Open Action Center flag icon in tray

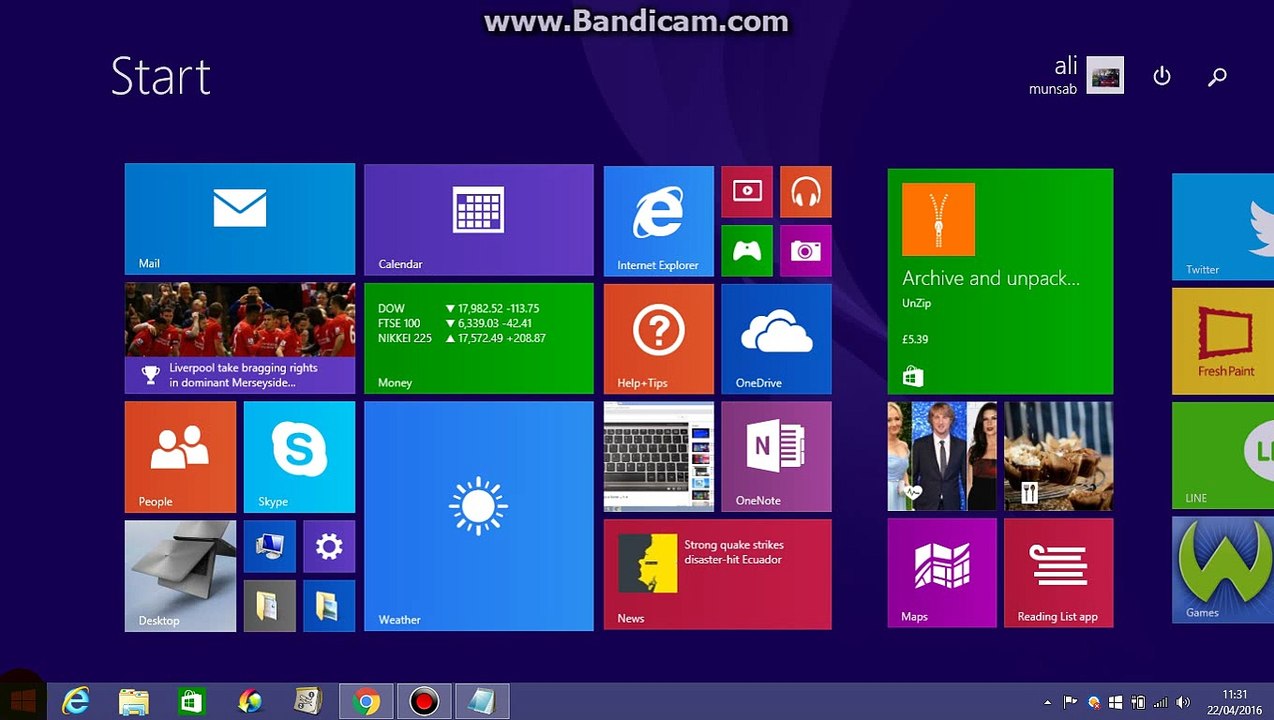pos(1070,702)
